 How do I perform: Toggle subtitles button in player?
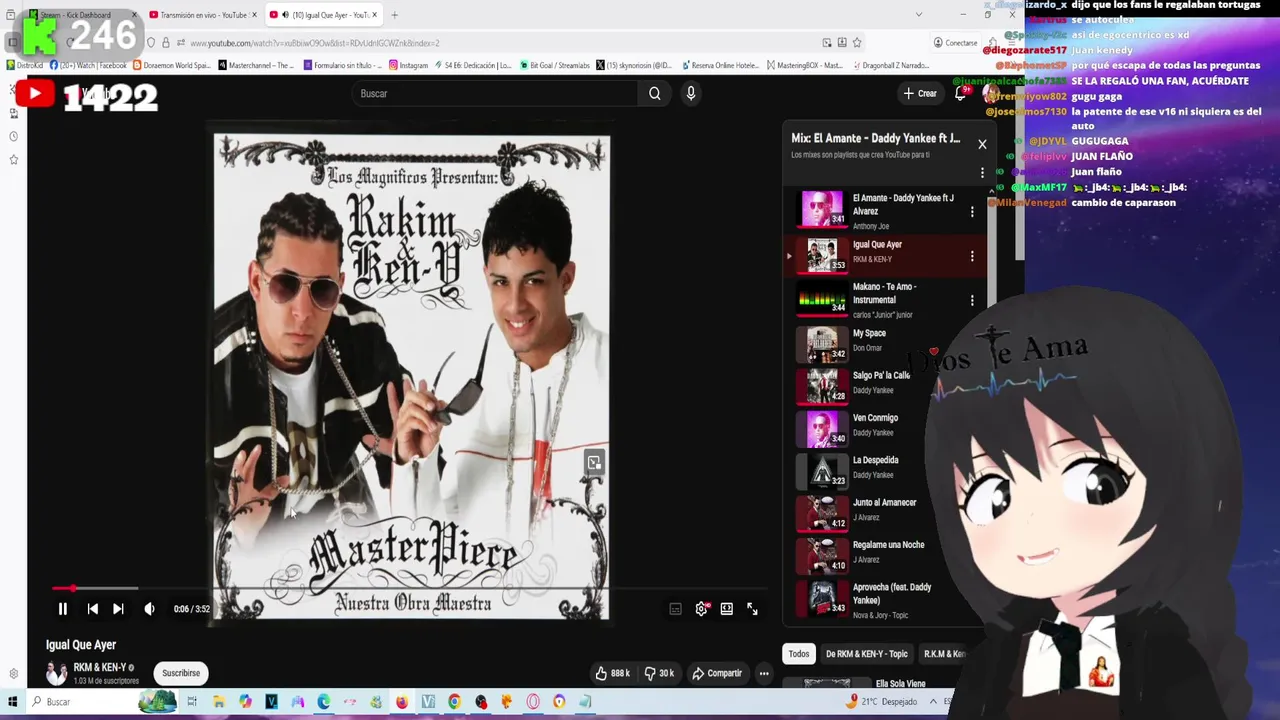point(675,609)
